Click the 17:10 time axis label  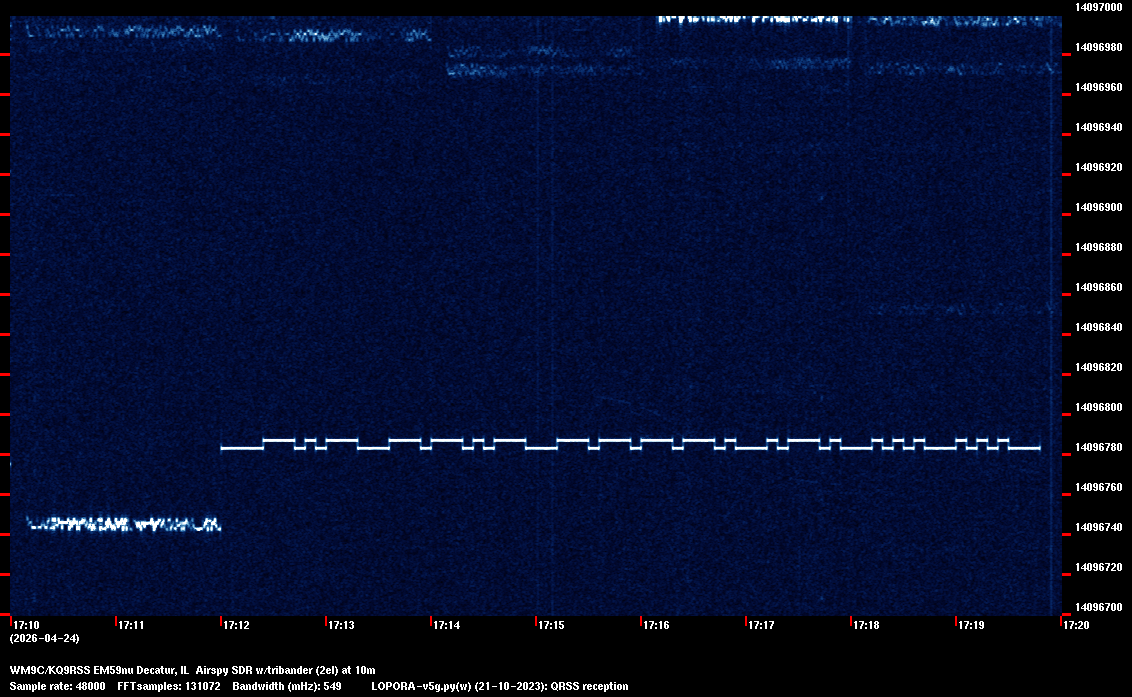pos(26,625)
